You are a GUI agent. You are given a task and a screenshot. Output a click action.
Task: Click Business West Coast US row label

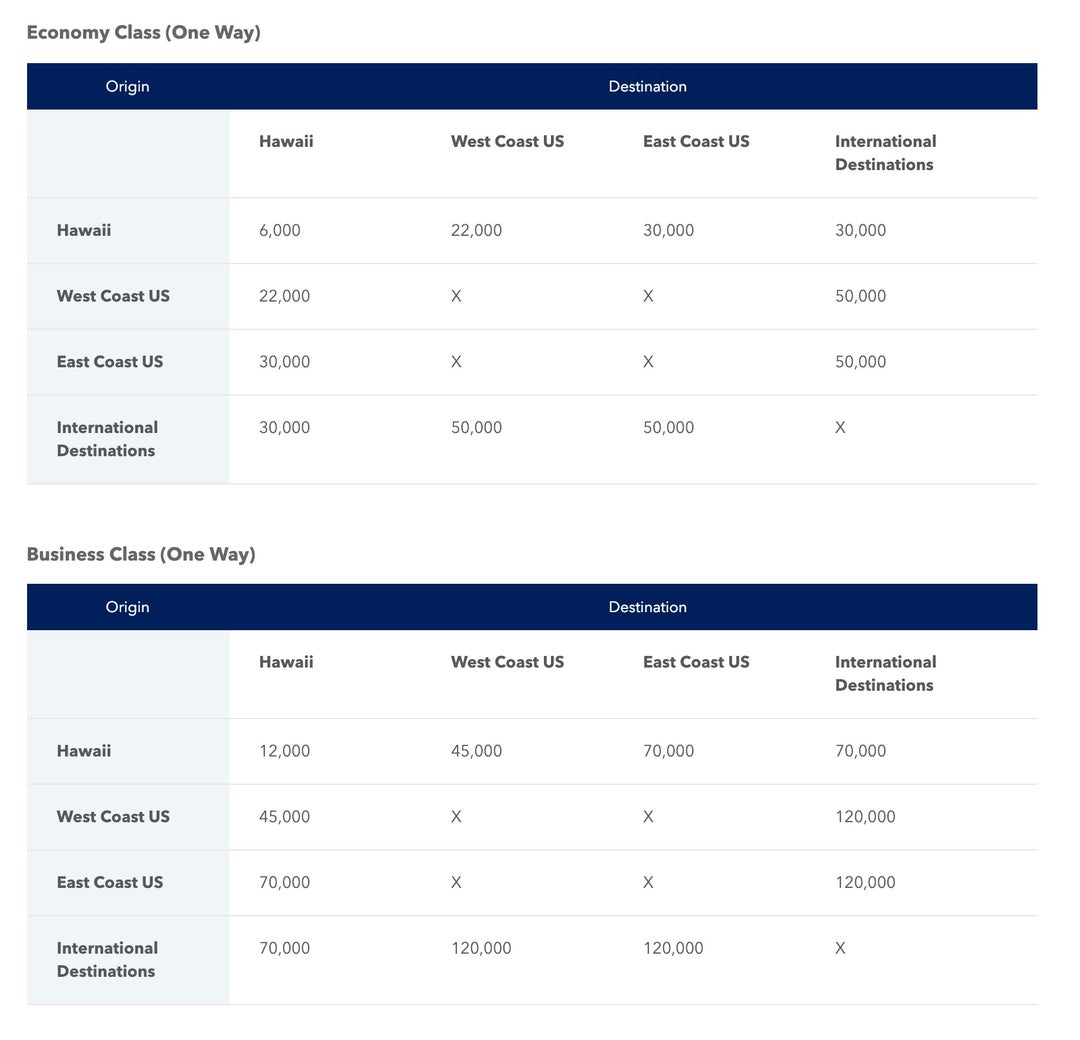[114, 817]
